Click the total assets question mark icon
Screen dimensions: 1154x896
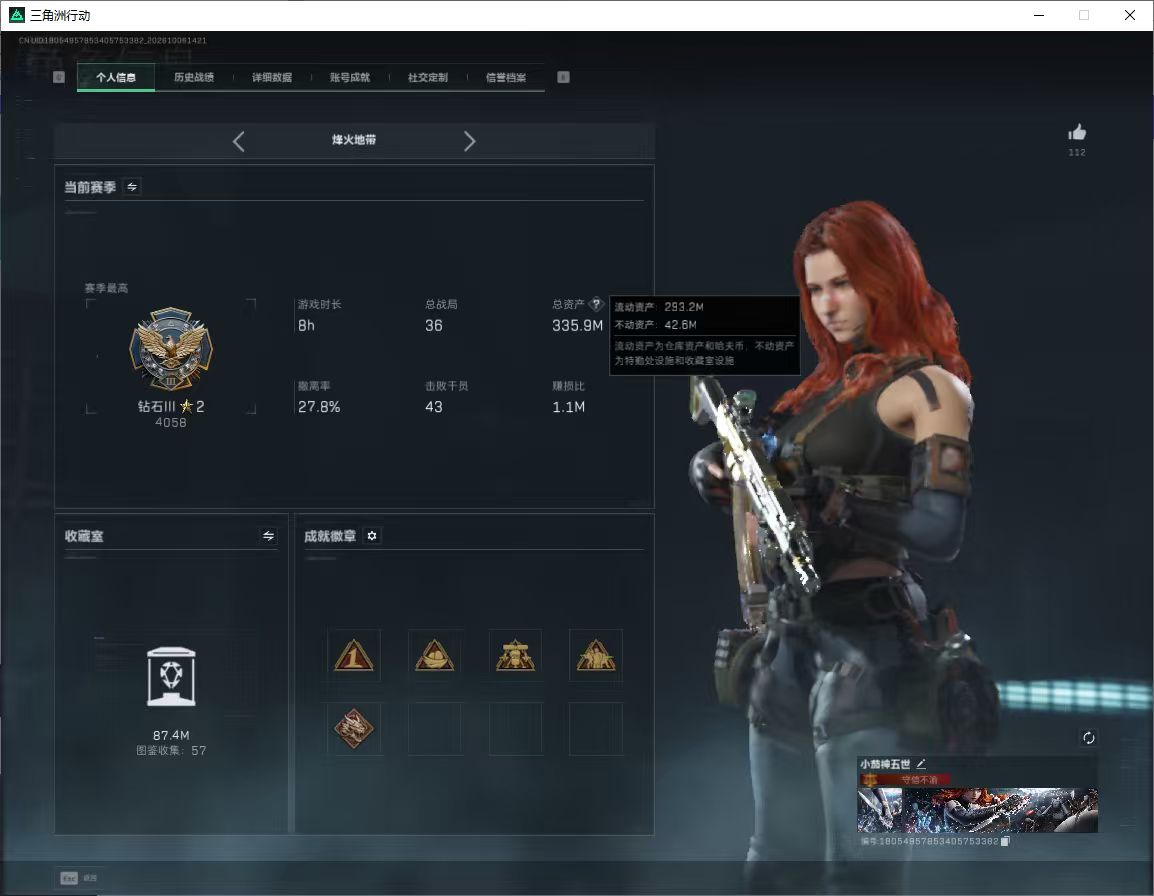tap(596, 304)
